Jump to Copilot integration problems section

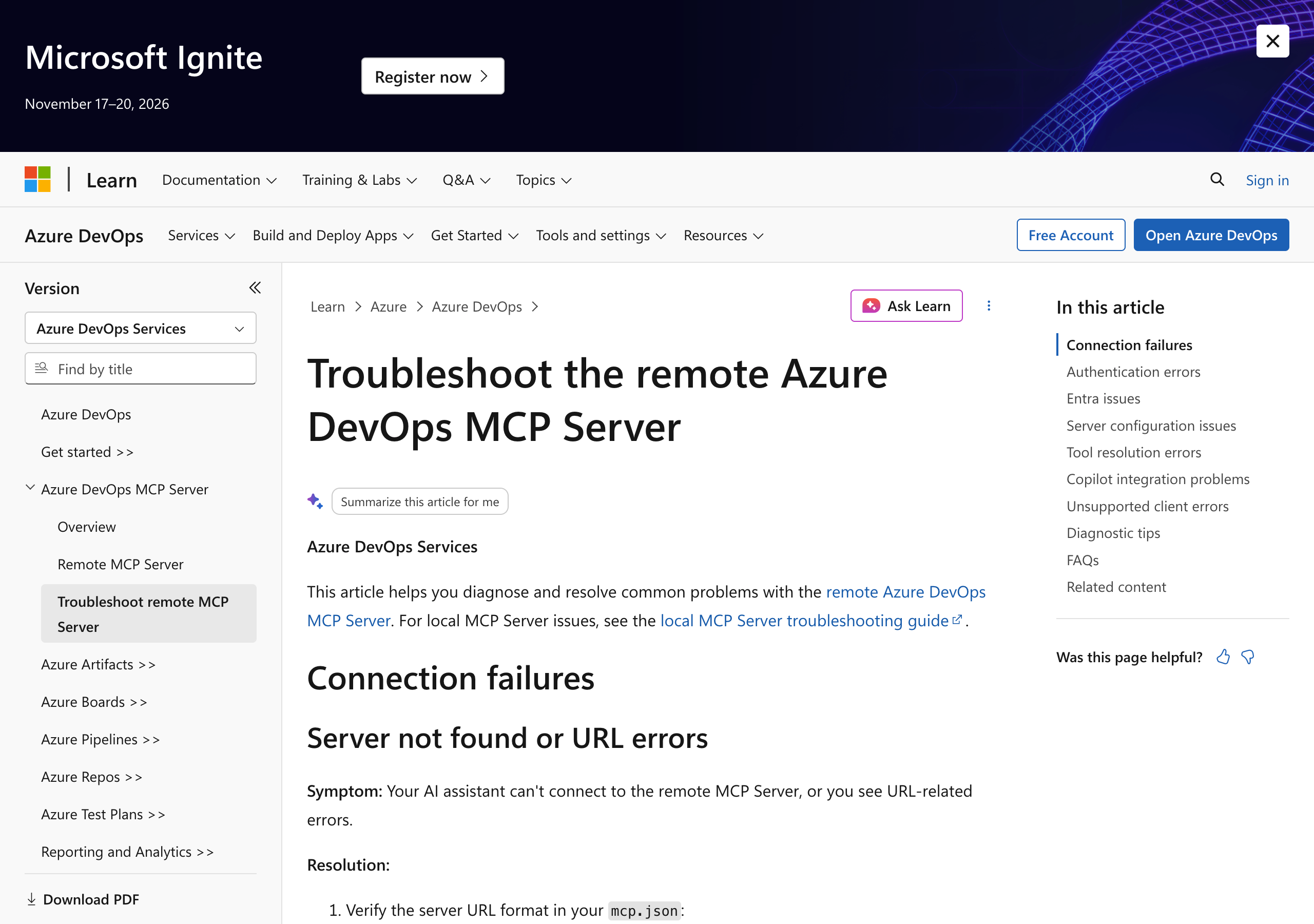pyautogui.click(x=1158, y=479)
